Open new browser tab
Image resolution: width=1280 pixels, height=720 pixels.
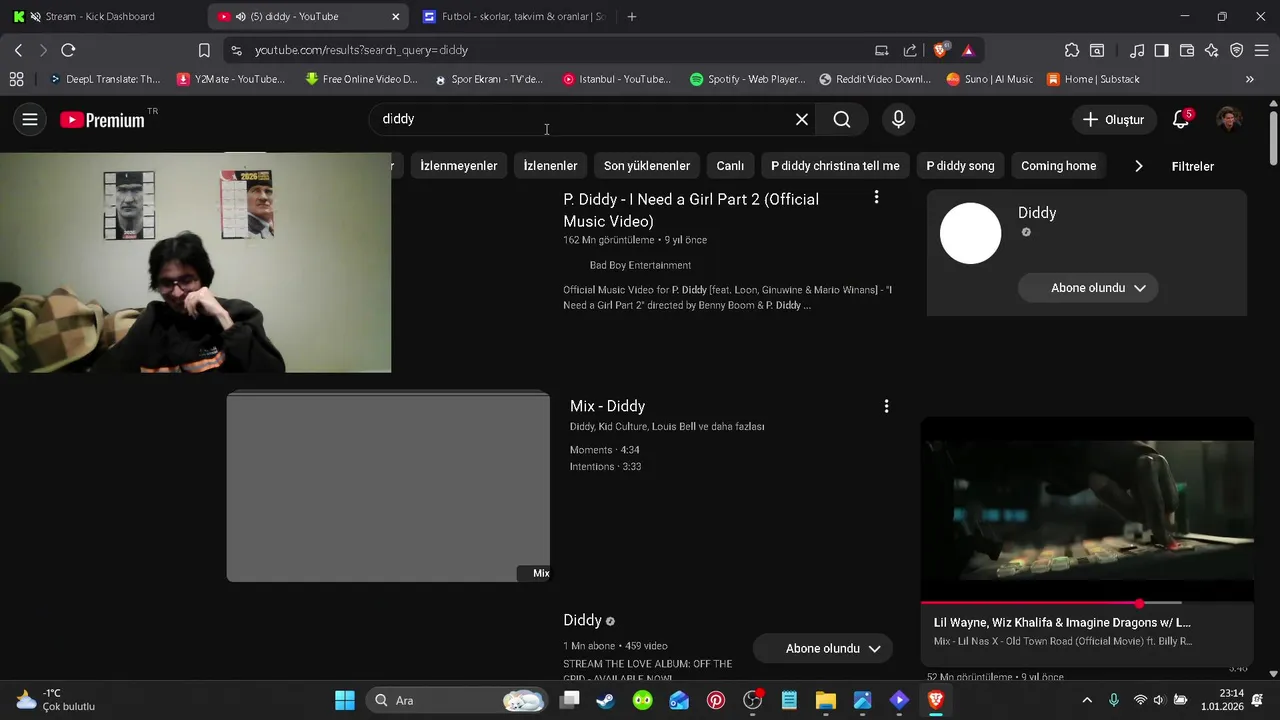[x=631, y=17]
